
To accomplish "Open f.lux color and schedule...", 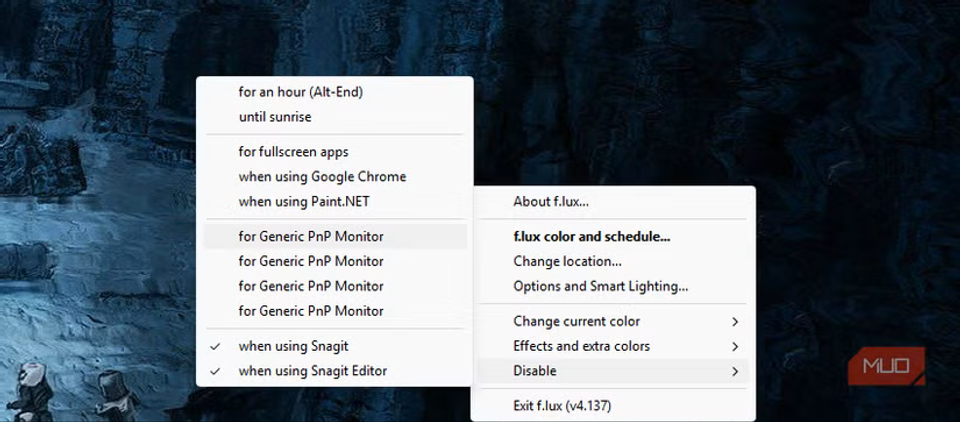I will 591,237.
